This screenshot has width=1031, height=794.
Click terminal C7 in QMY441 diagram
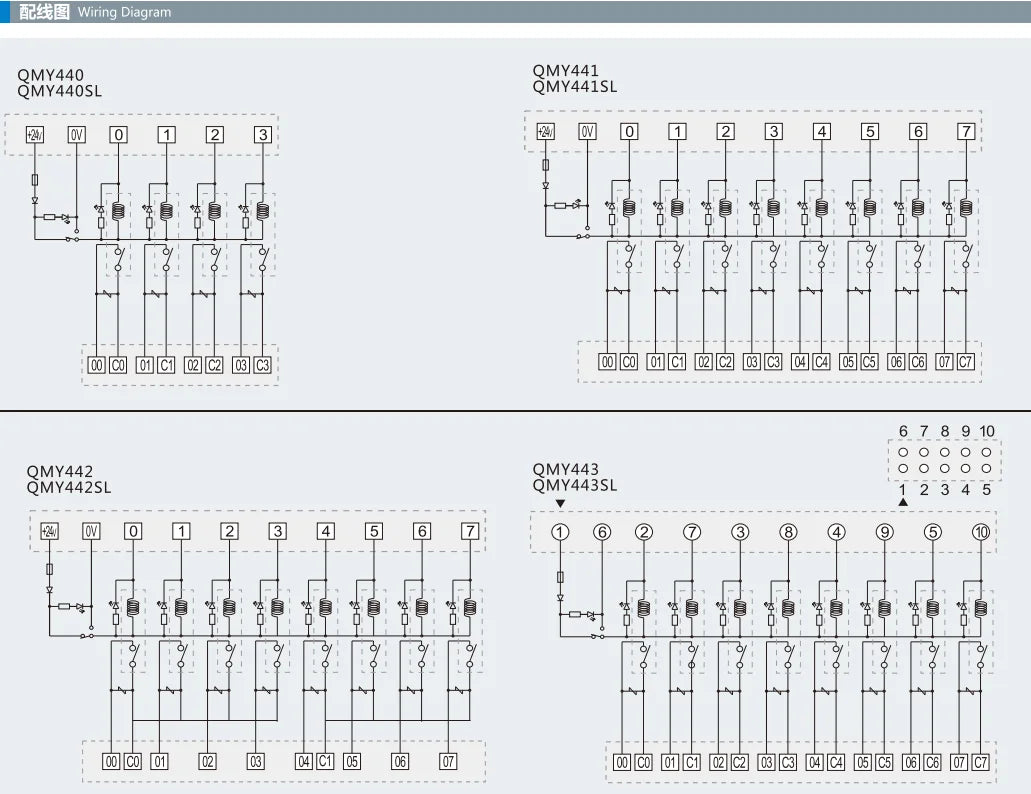[x=965, y=362]
